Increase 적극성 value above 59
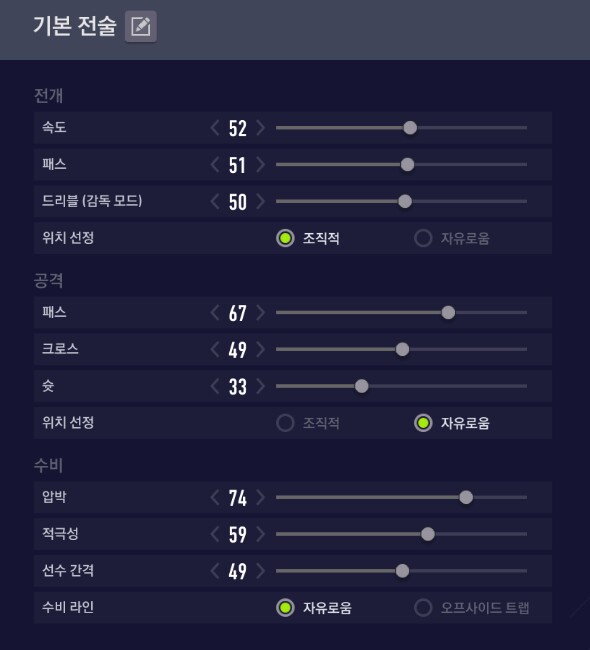Viewport: 590px width, 650px height. coord(260,534)
